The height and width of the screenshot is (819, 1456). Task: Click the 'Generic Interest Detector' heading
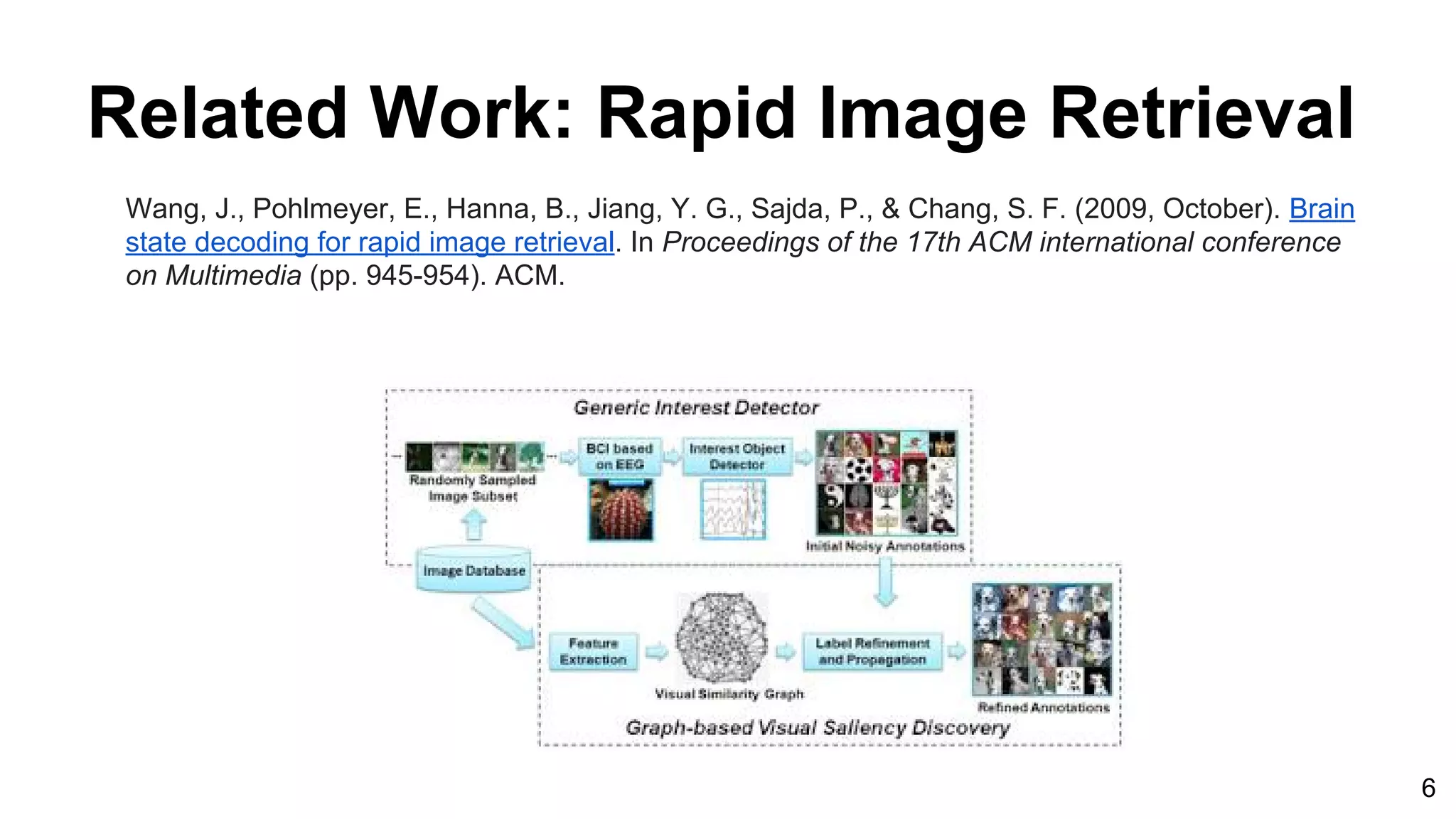tap(696, 408)
